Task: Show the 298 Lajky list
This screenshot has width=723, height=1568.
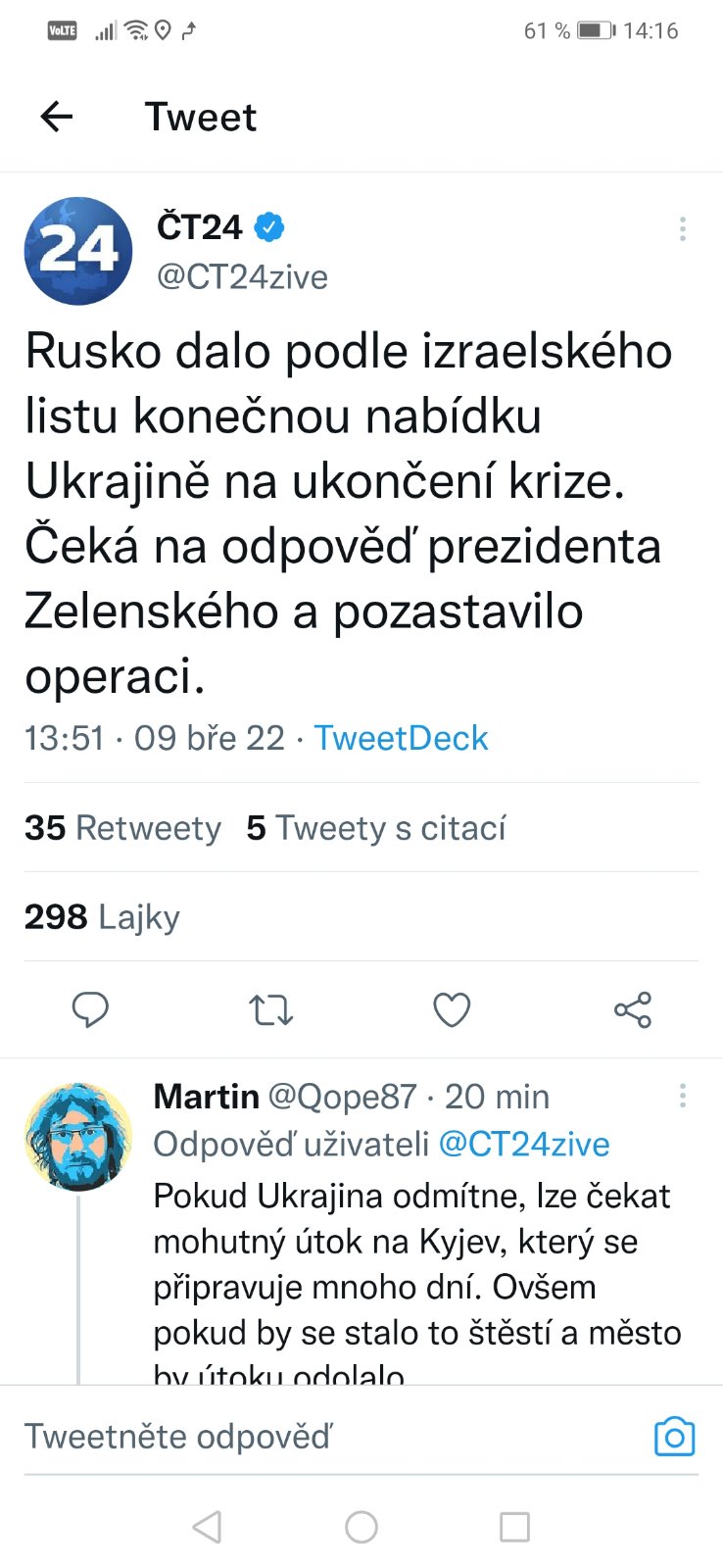Action: click(x=103, y=917)
